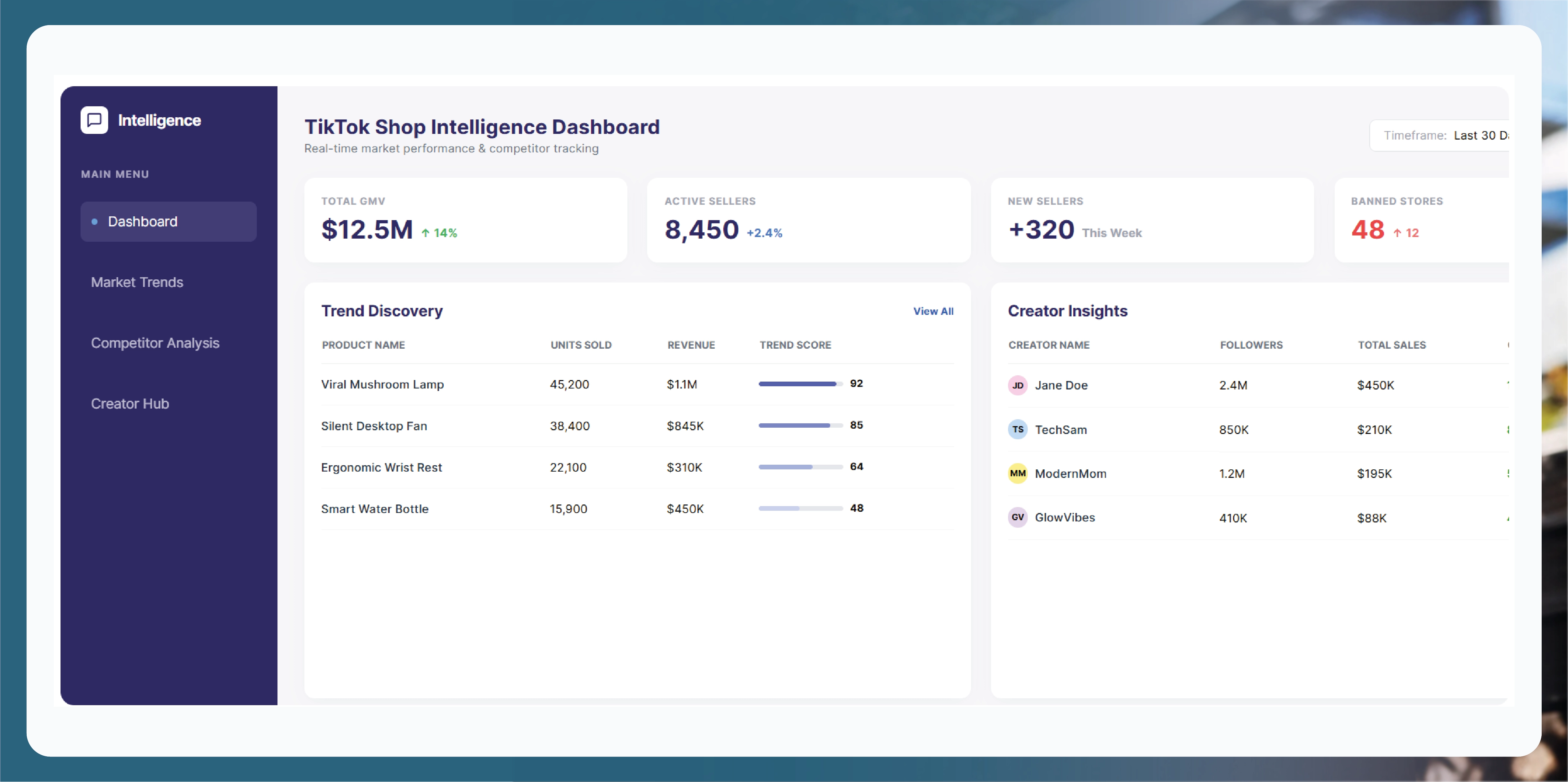Select the Total GMV stat card
Viewport: 1568px width, 782px height.
tap(465, 220)
